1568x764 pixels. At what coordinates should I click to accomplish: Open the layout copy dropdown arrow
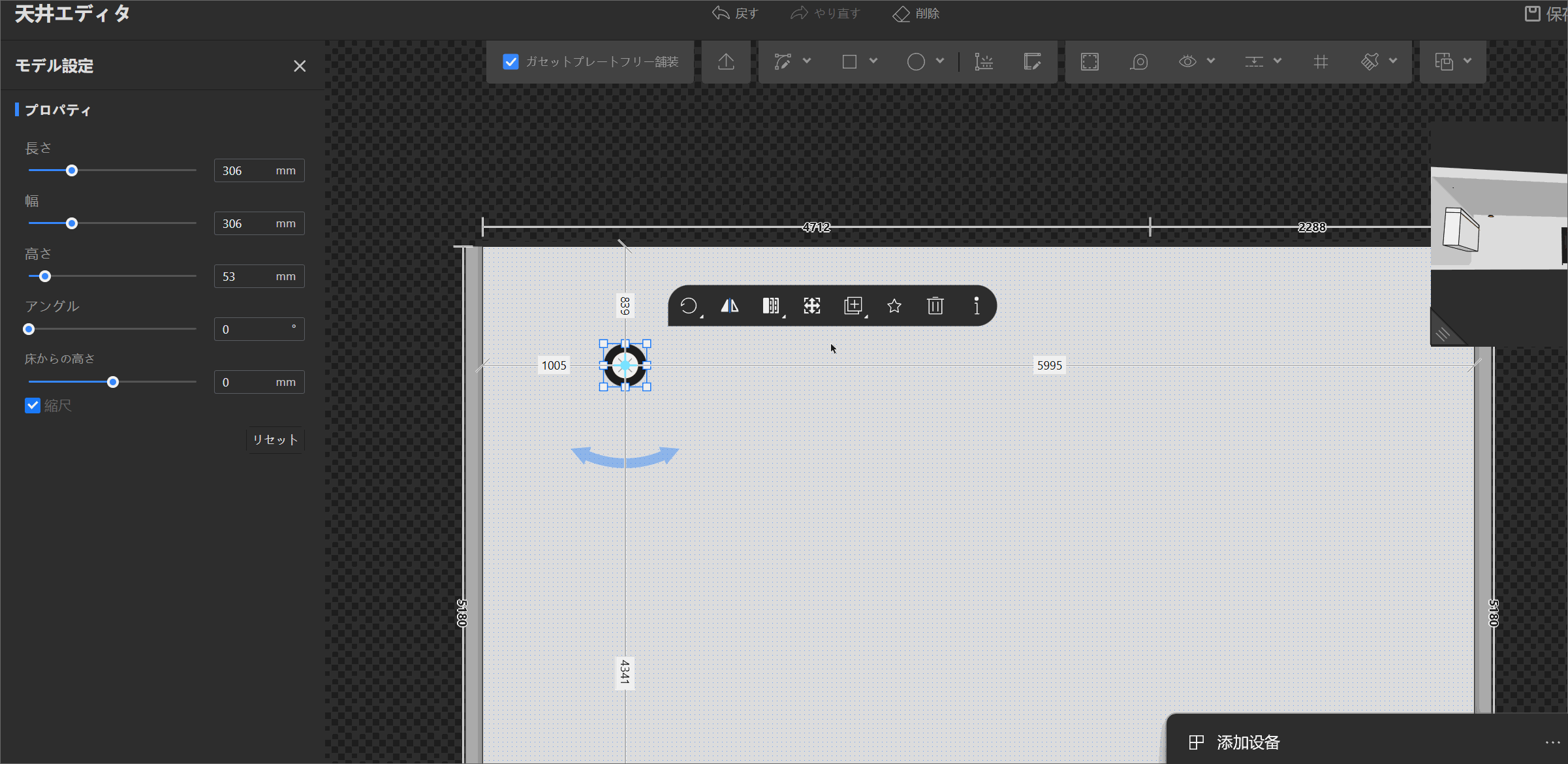(x=1467, y=61)
